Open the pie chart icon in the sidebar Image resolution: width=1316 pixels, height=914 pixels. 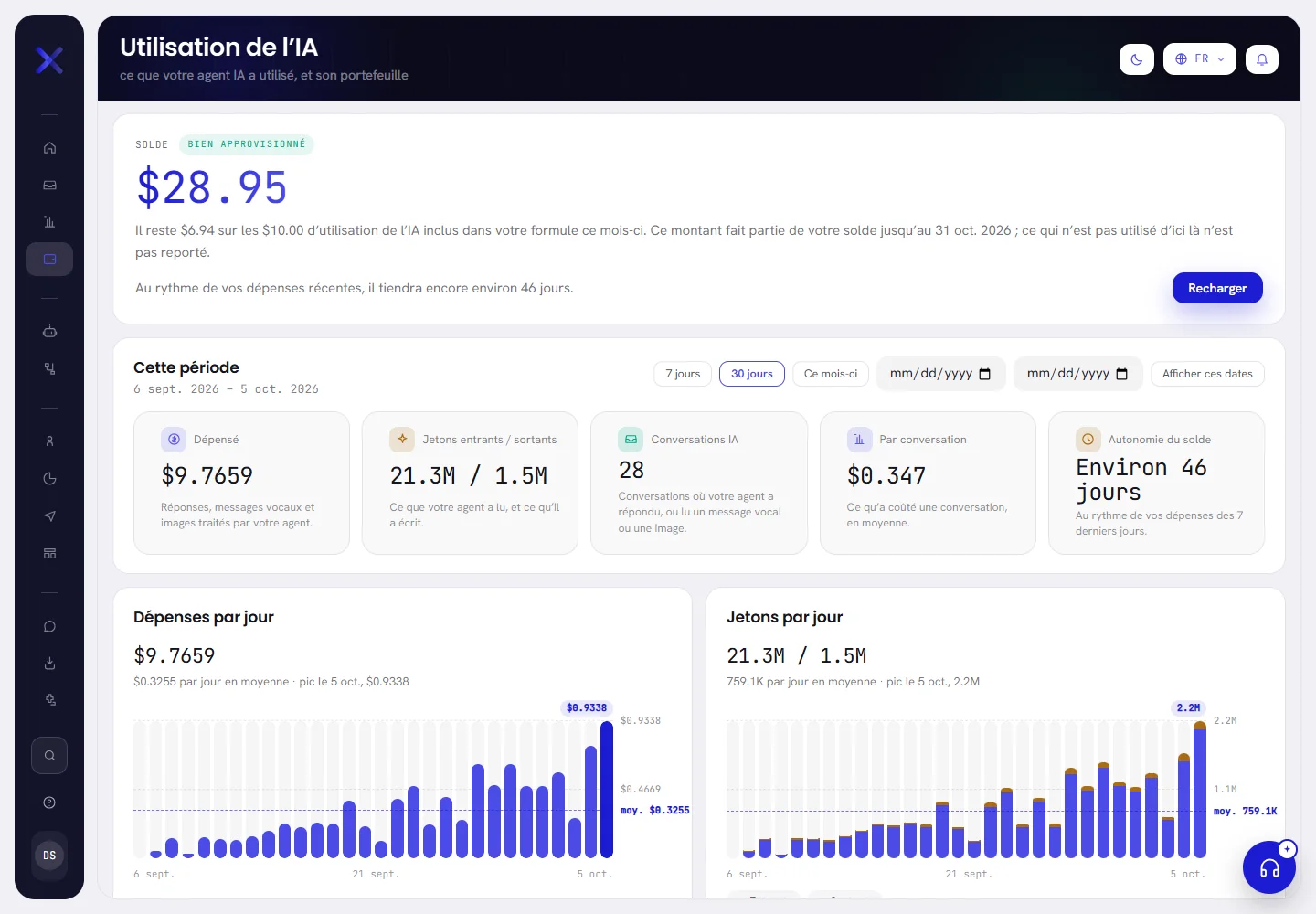click(x=49, y=479)
